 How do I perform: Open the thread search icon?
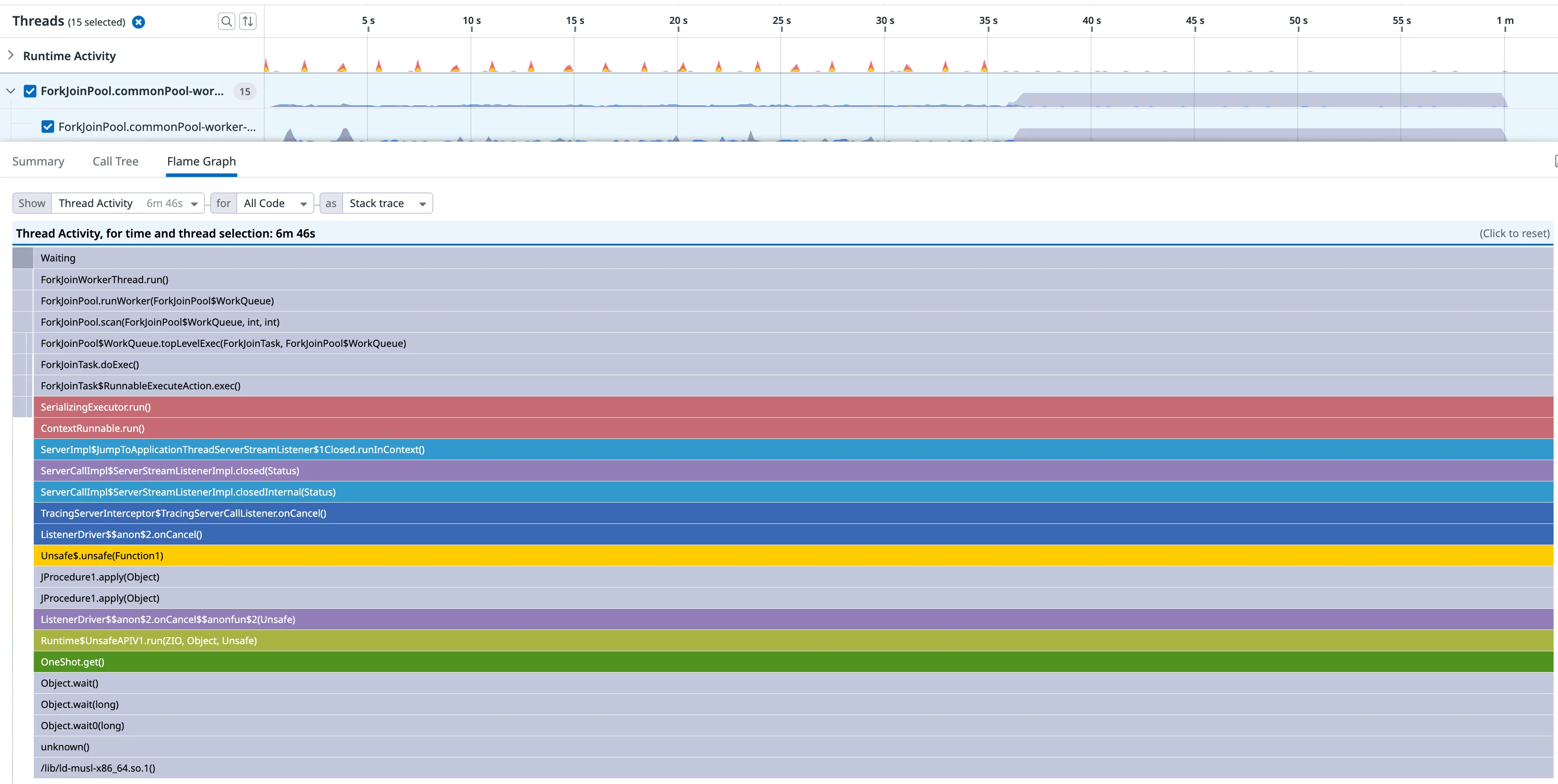pyautogui.click(x=226, y=22)
